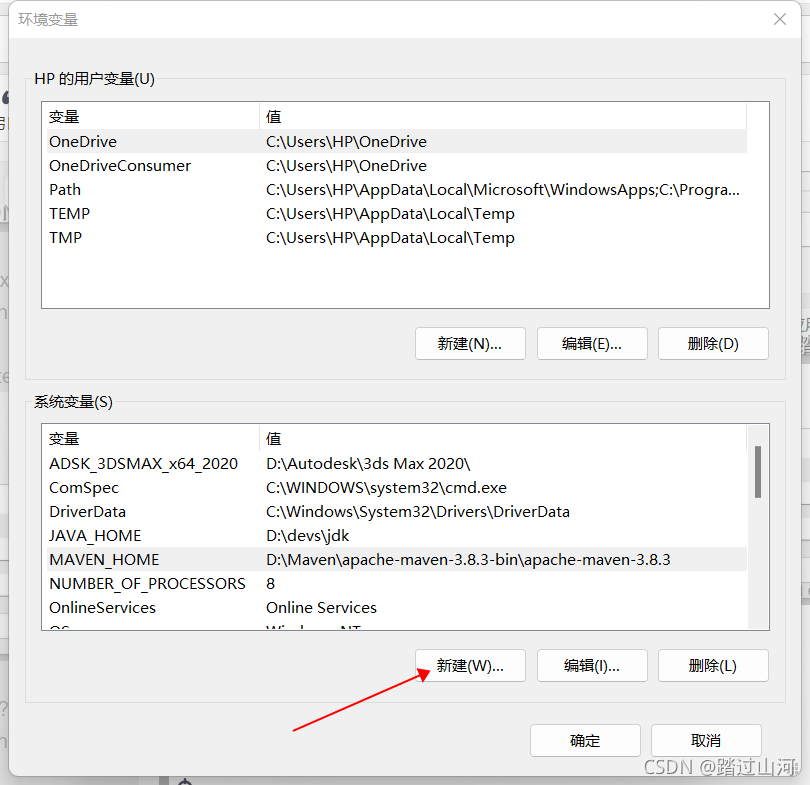This screenshot has width=810, height=785.
Task: Click 新建(N)... under user variables
Action: tap(470, 343)
